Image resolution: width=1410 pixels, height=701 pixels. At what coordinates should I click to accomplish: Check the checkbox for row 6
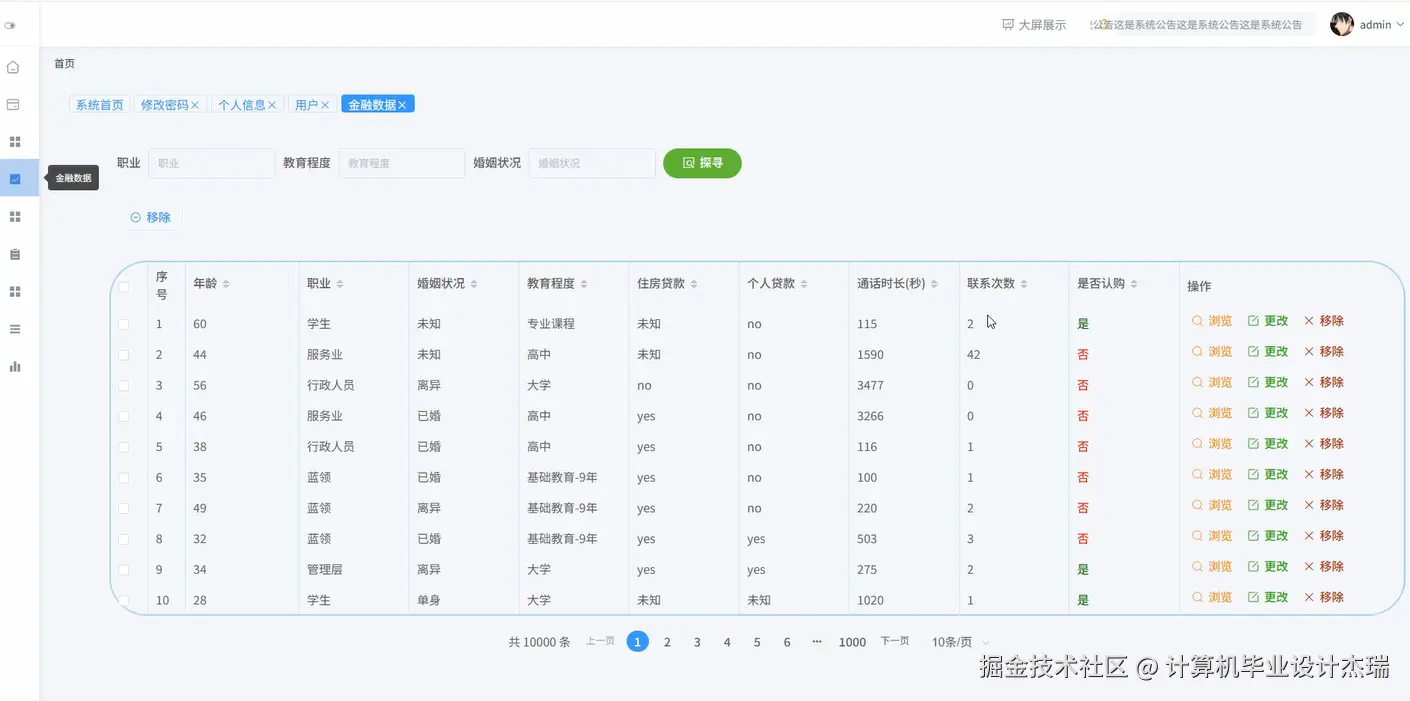tap(124, 478)
